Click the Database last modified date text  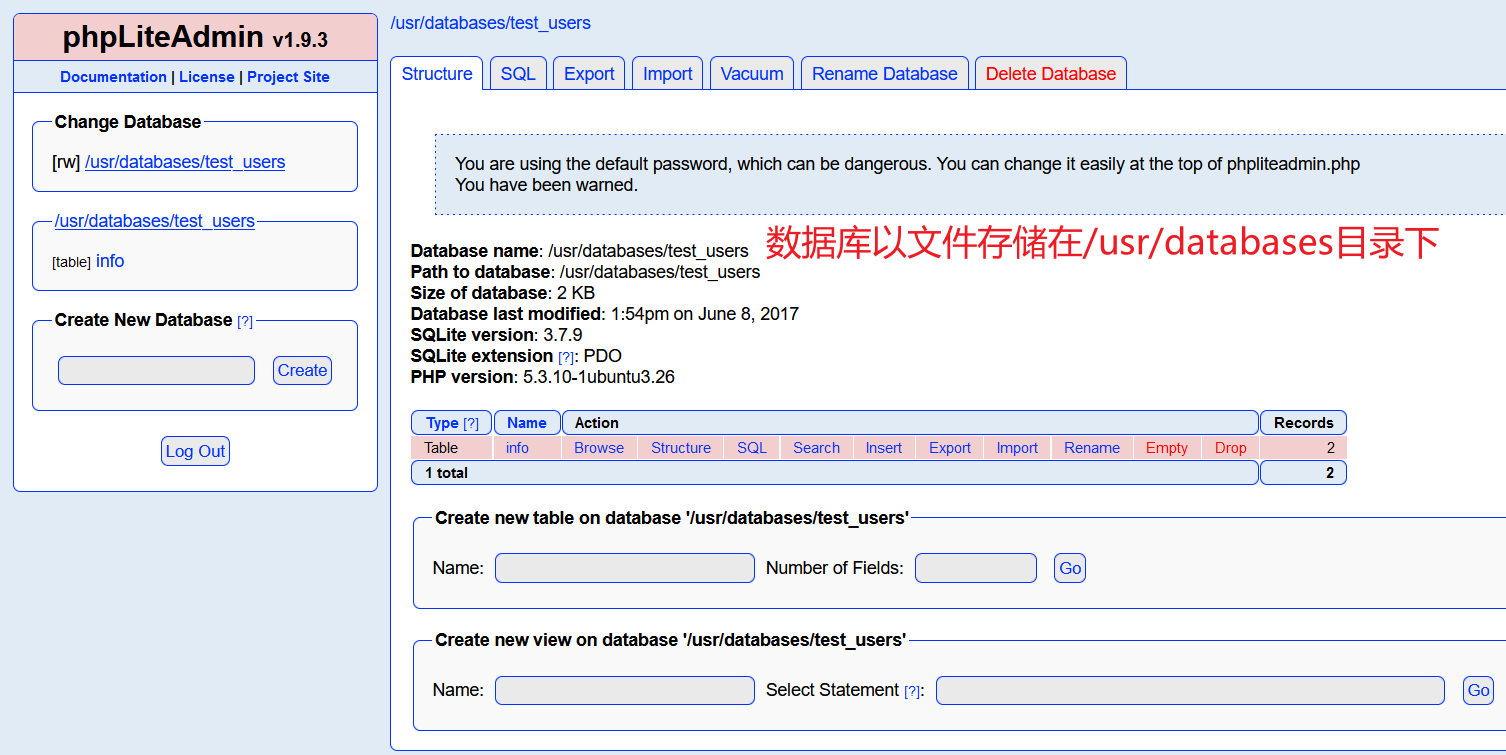click(705, 314)
